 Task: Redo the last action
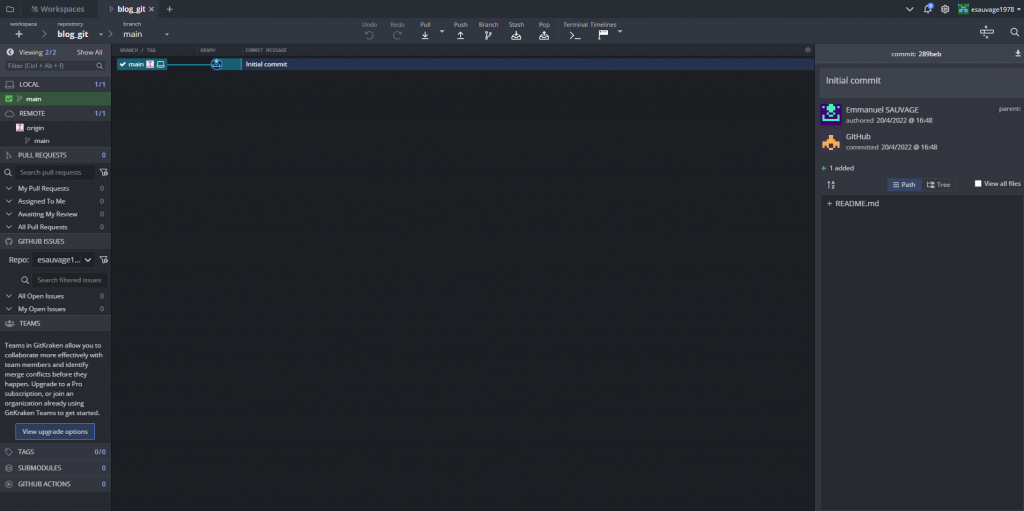(397, 31)
